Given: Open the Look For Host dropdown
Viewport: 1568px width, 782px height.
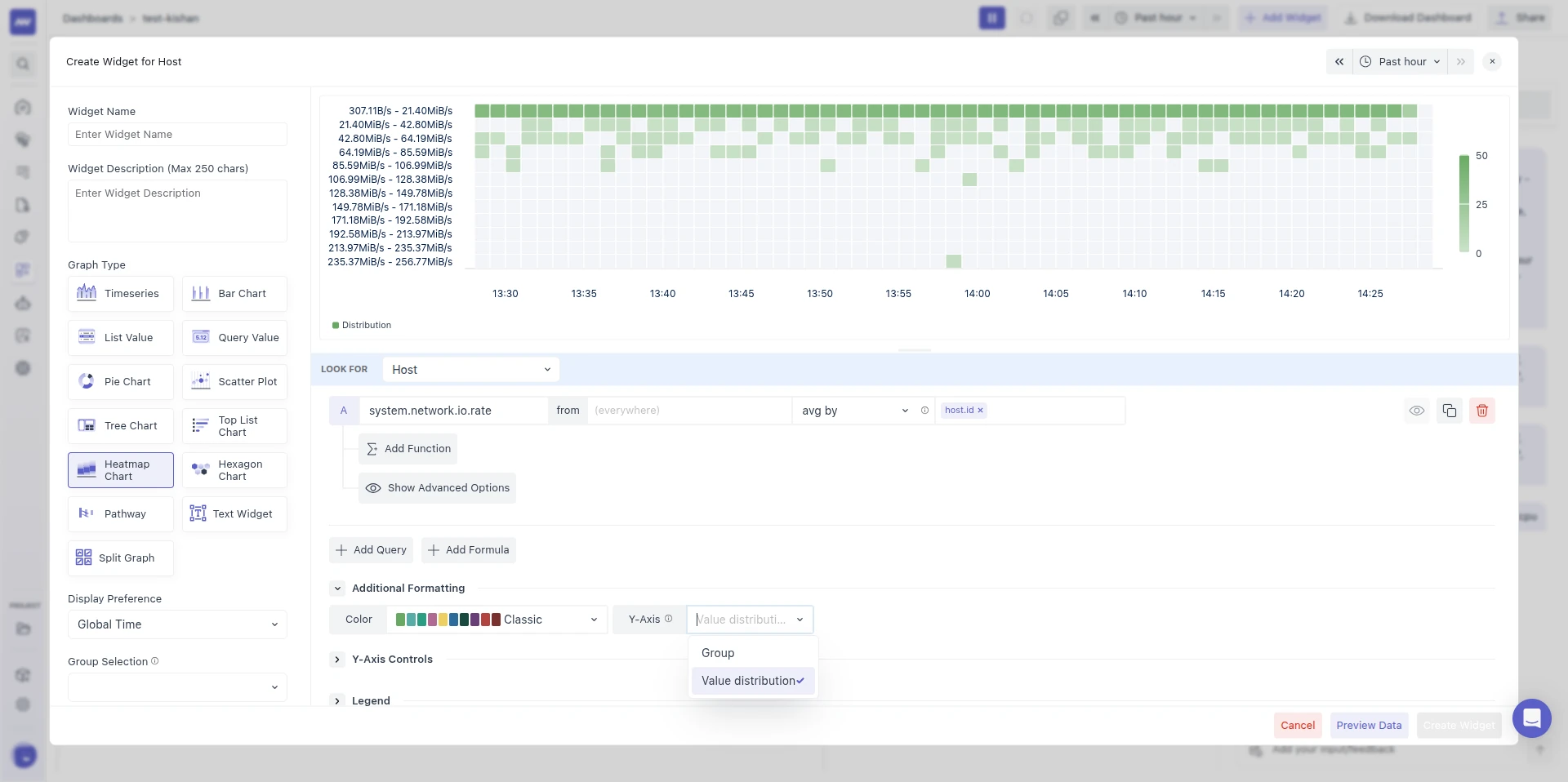Looking at the screenshot, I should 471,370.
